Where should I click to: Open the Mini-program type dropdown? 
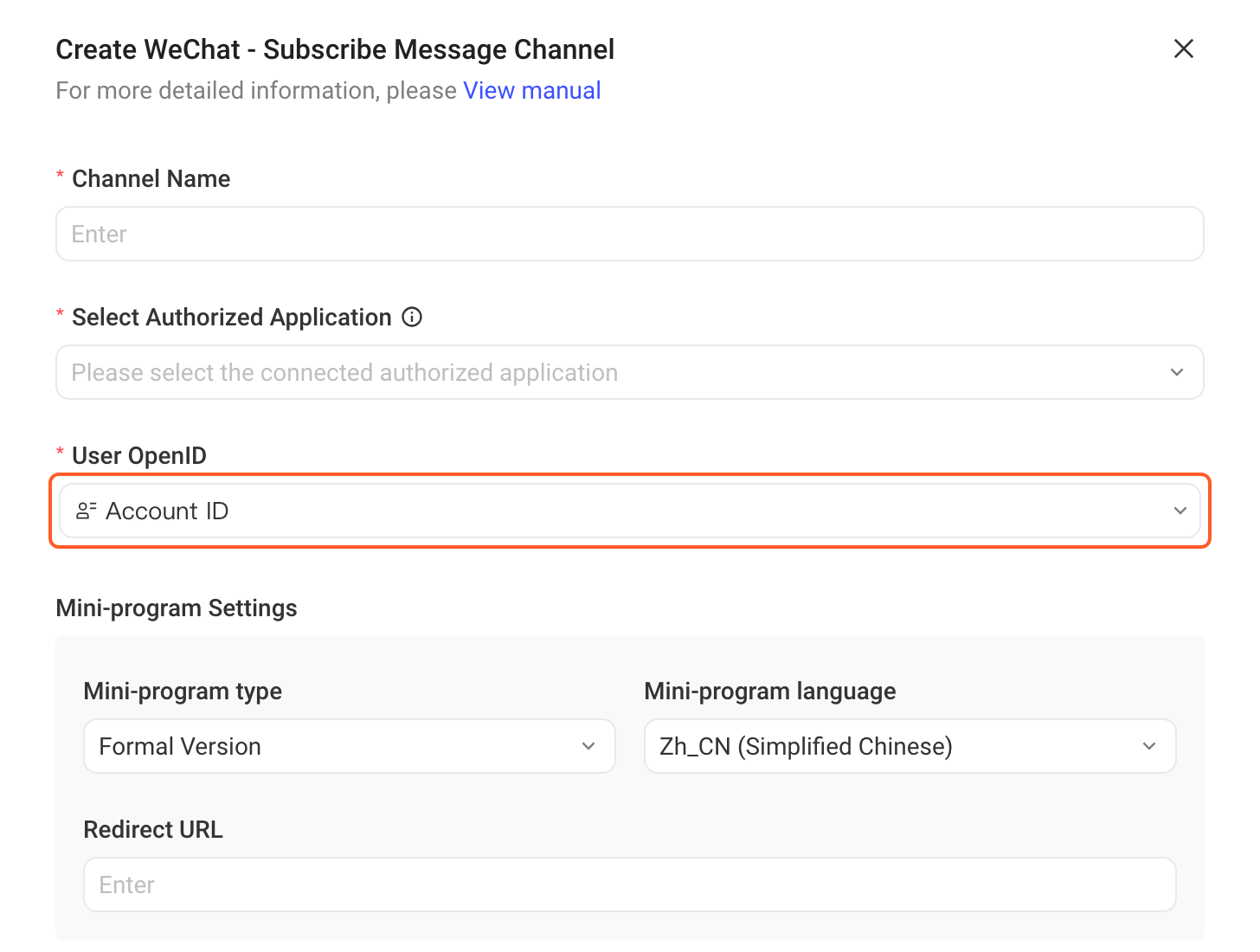tap(350, 746)
